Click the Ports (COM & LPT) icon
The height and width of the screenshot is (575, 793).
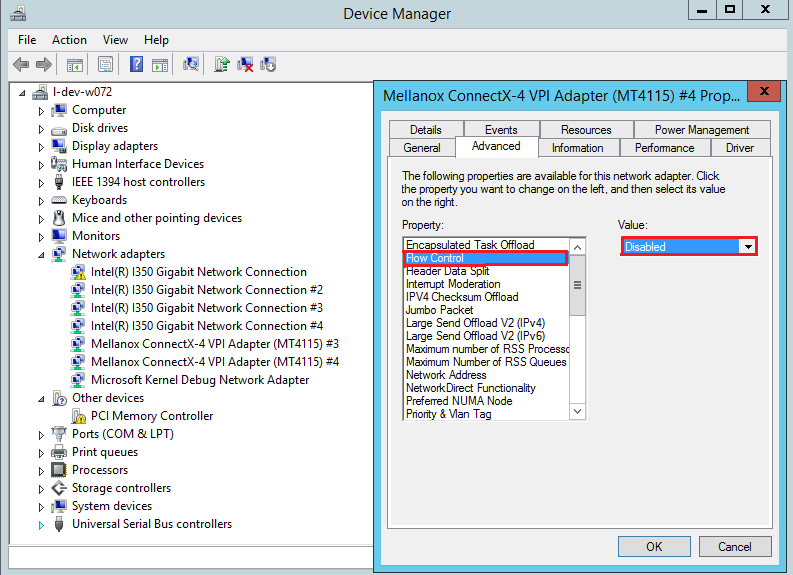(x=59, y=433)
